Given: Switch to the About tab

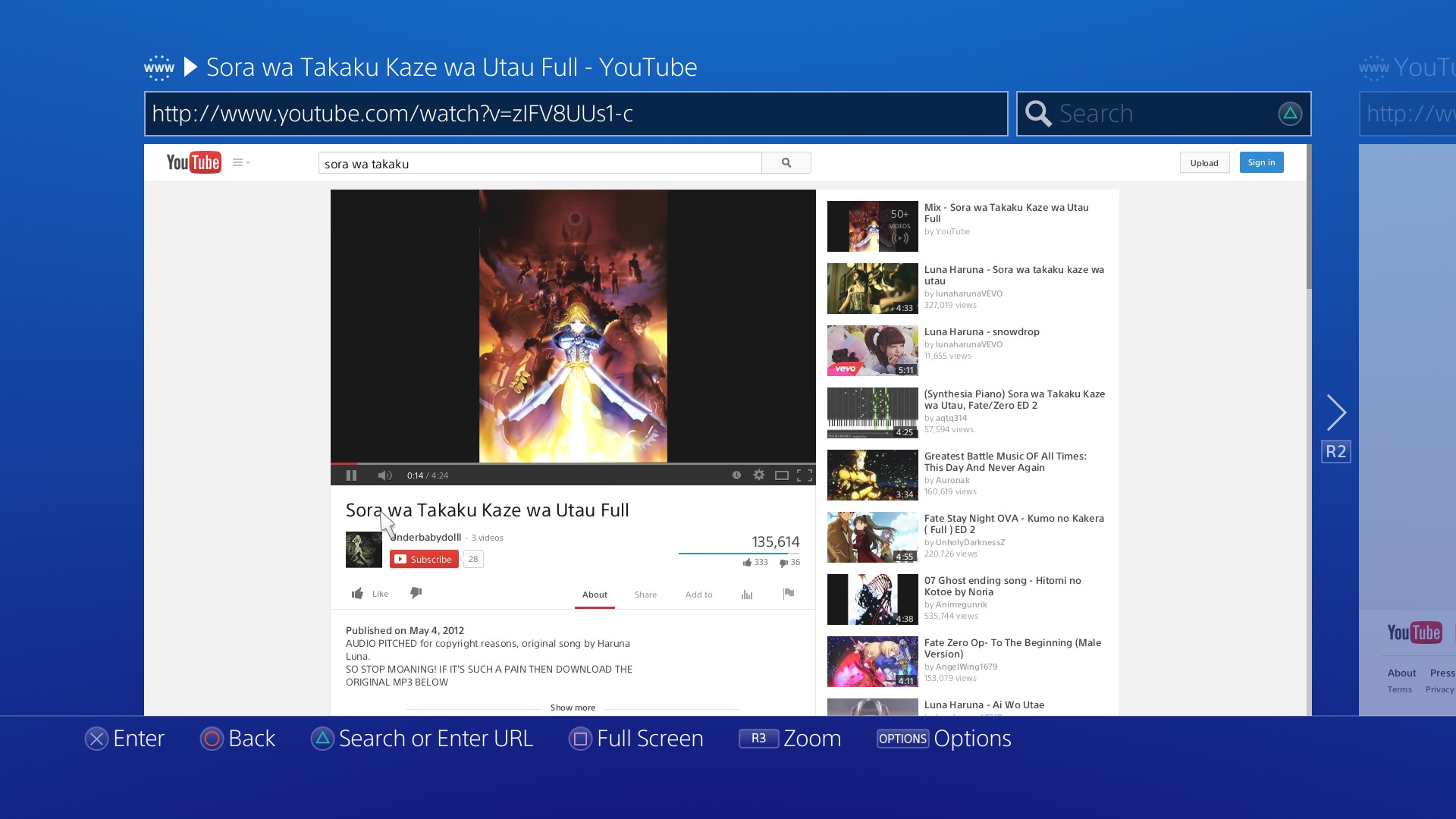Looking at the screenshot, I should (595, 595).
